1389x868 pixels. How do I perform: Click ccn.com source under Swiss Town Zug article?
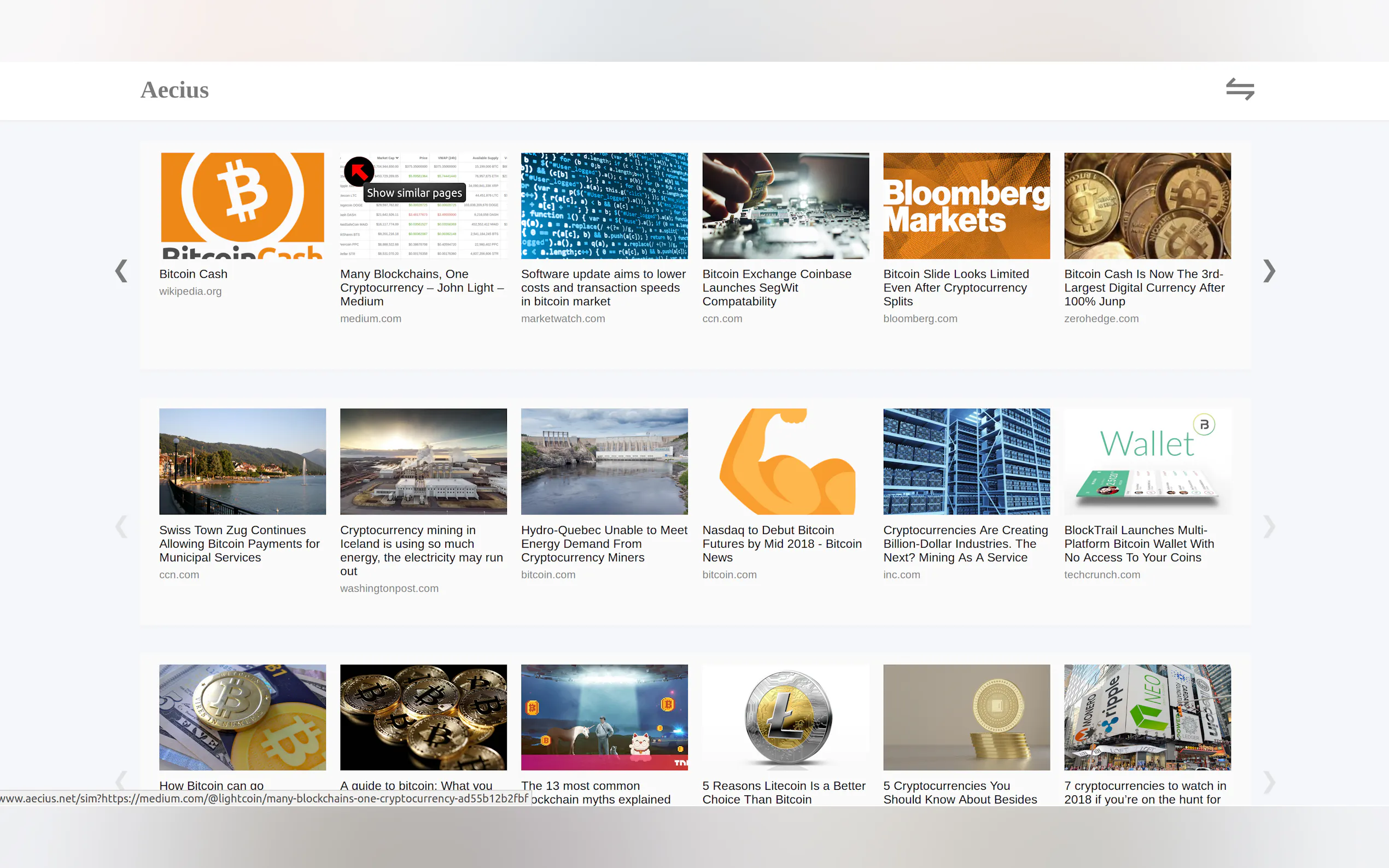pos(179,574)
